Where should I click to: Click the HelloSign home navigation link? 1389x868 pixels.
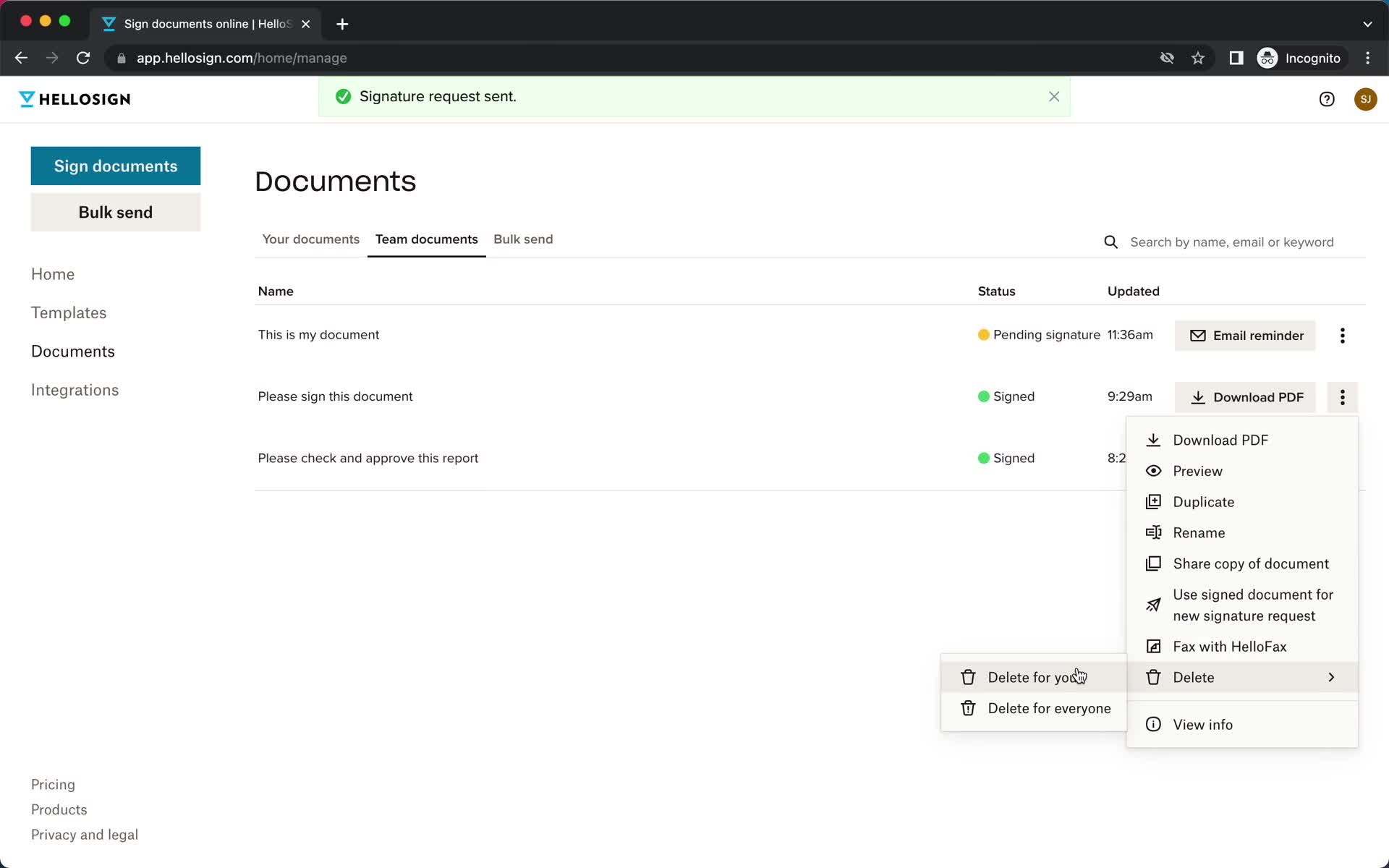click(53, 273)
